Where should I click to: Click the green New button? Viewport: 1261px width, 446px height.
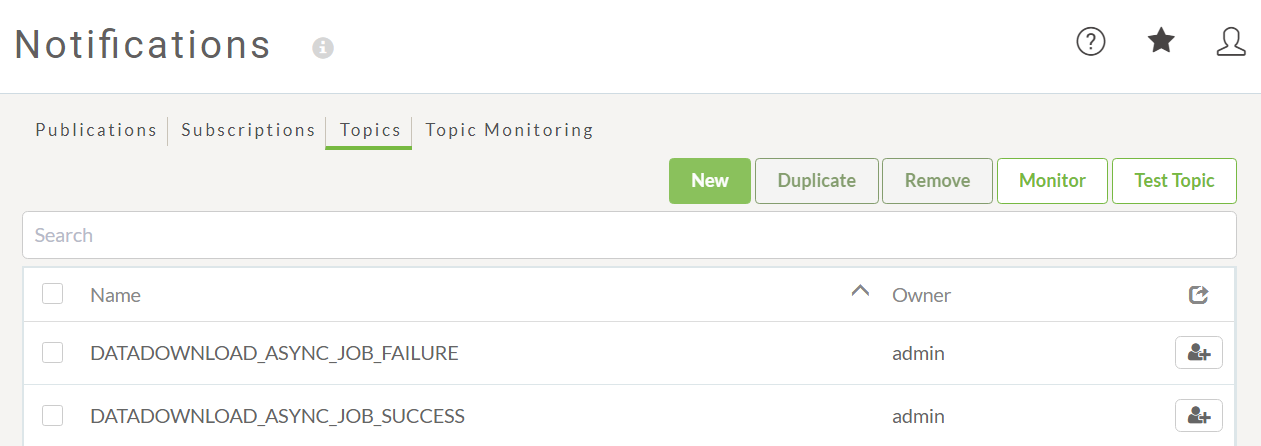710,181
